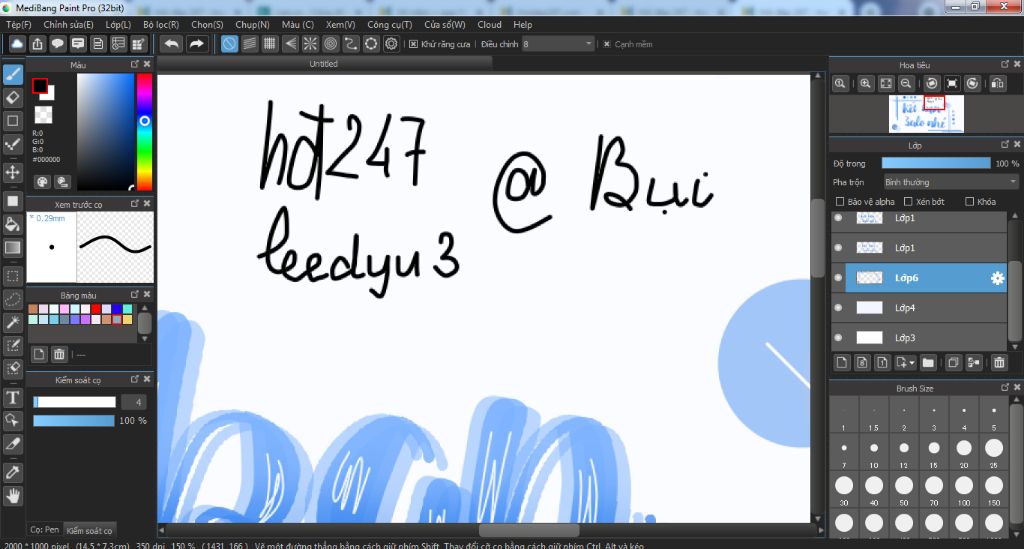Select the Lớp4 layer row
Screen dimensions: 1024x549
925,307
